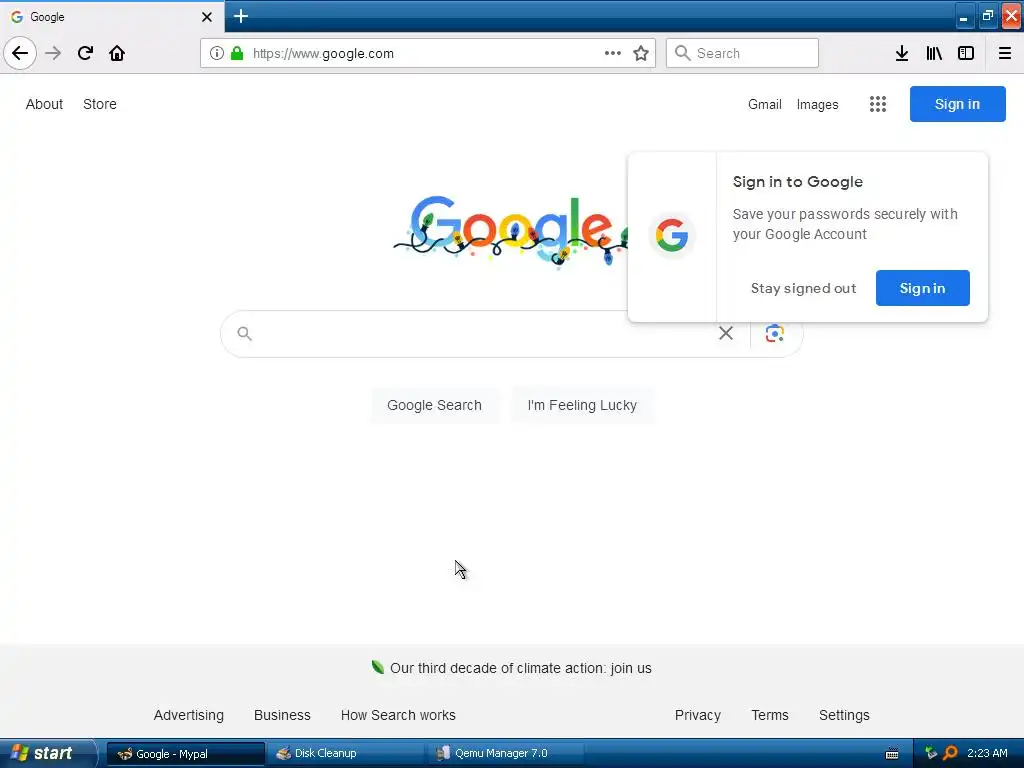Go back using the browser back arrow

20,53
